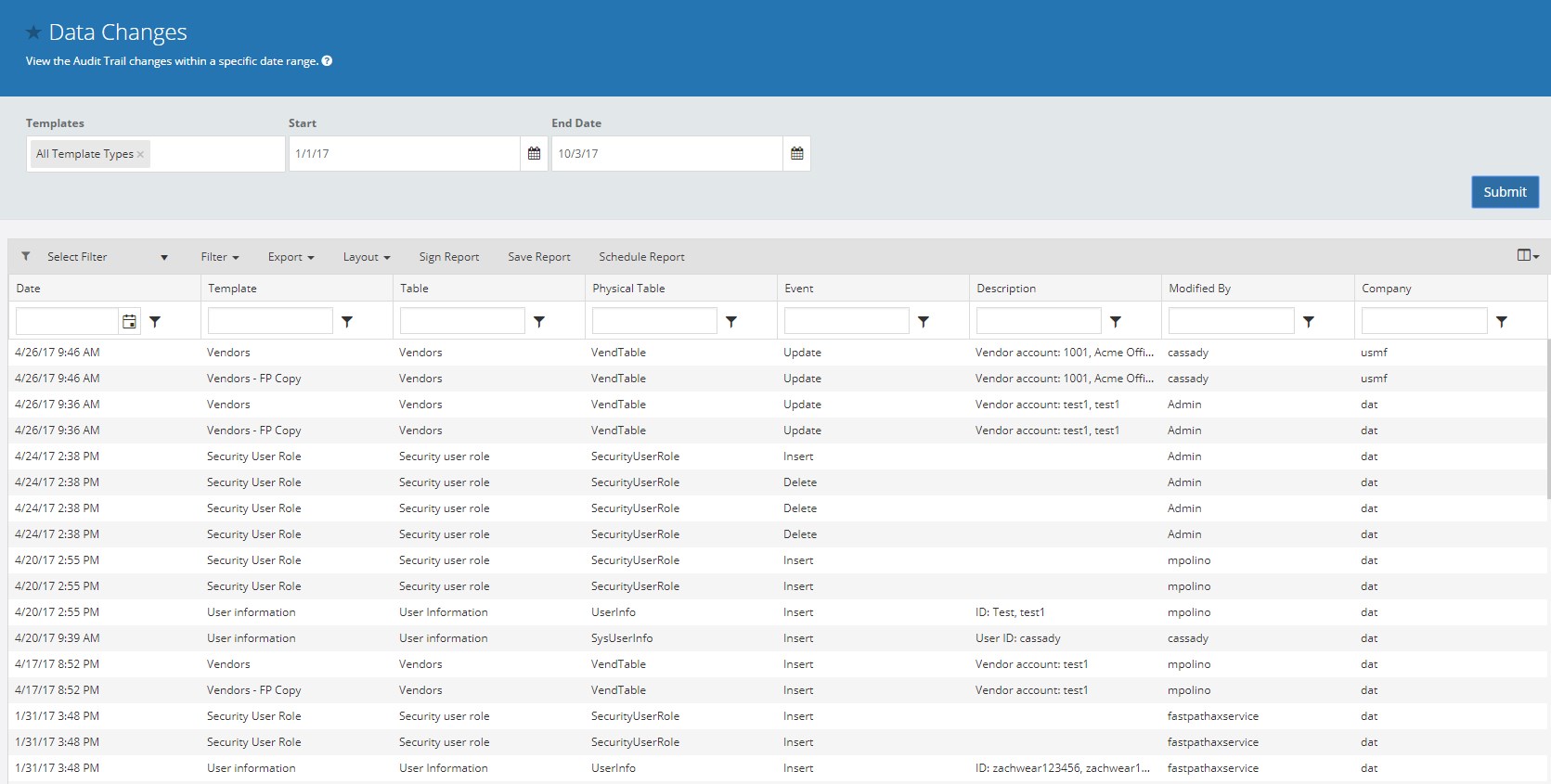Viewport: 1551px width, 784px height.
Task: Click the Template column filter funnel
Action: [x=347, y=322]
